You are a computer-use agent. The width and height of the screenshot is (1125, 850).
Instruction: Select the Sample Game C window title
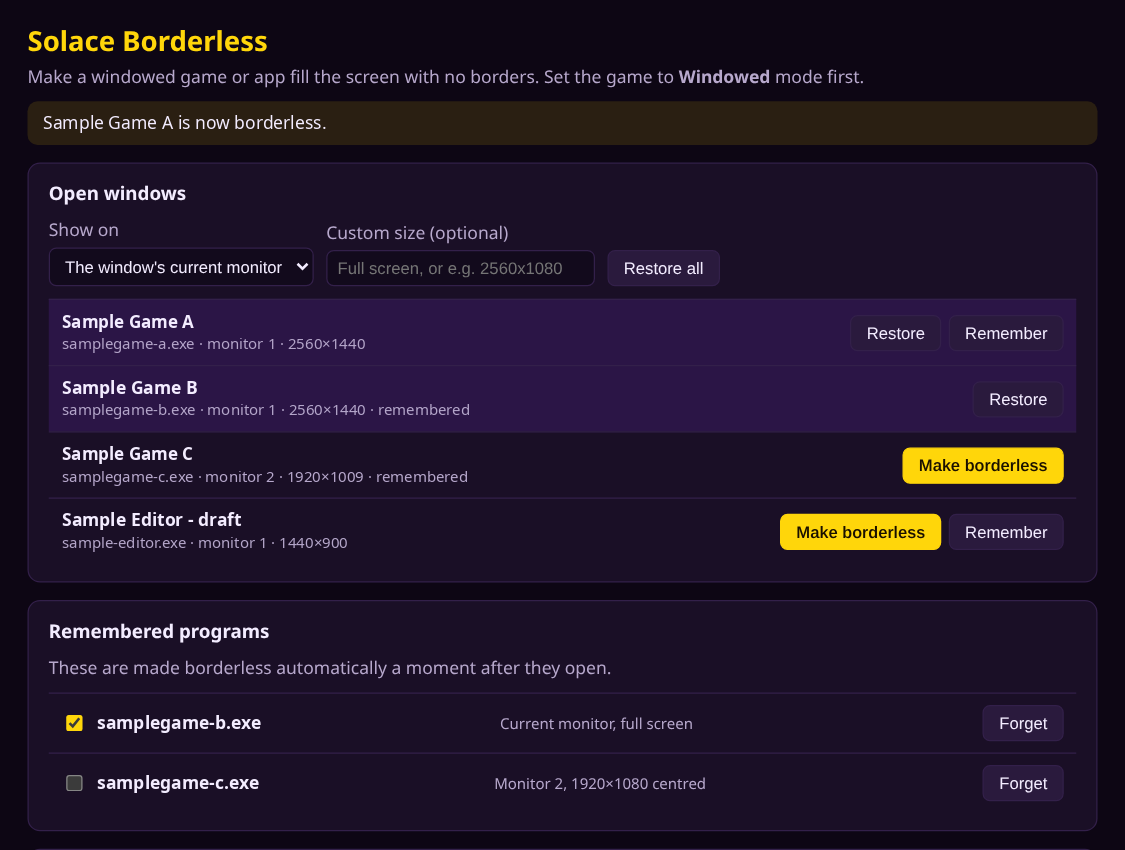pyautogui.click(x=127, y=454)
